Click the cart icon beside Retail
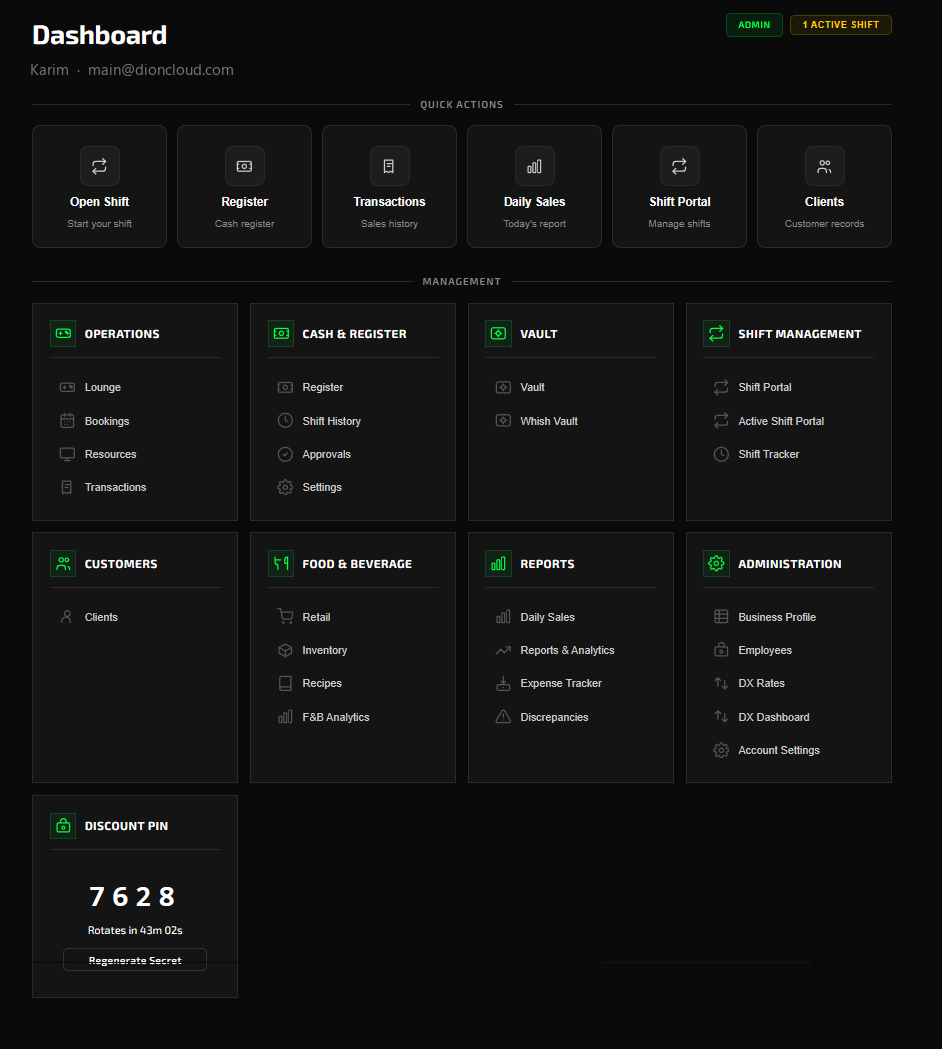 (285, 617)
